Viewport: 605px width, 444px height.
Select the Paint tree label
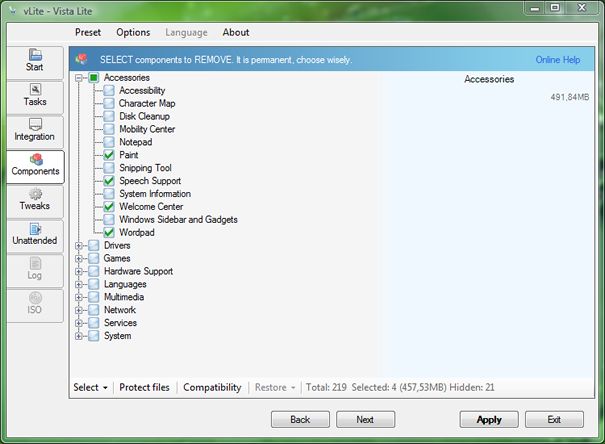pyautogui.click(x=128, y=155)
